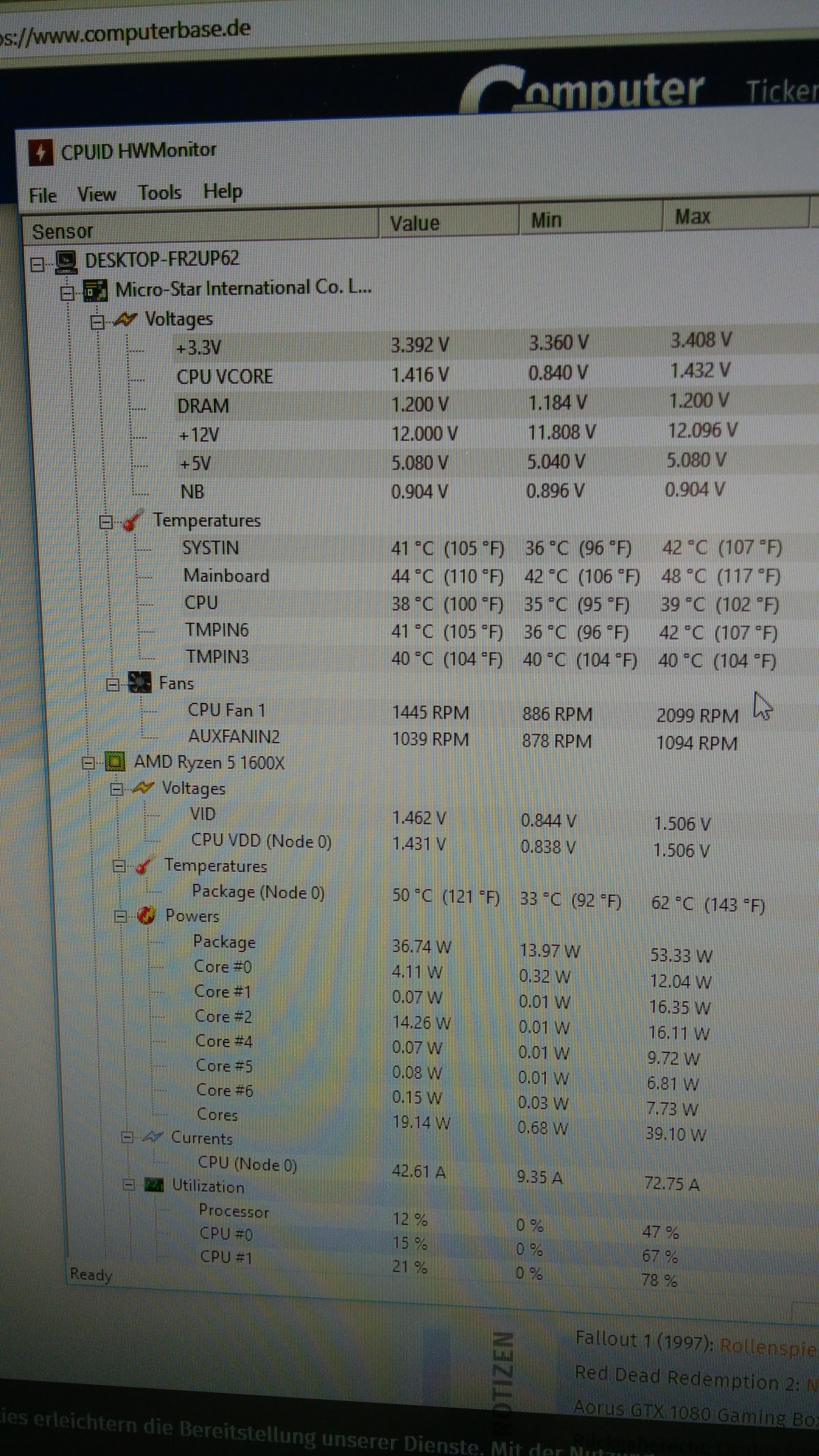Click the Powers flame icon
Image resolution: width=819 pixels, height=1456 pixels.
point(146,915)
